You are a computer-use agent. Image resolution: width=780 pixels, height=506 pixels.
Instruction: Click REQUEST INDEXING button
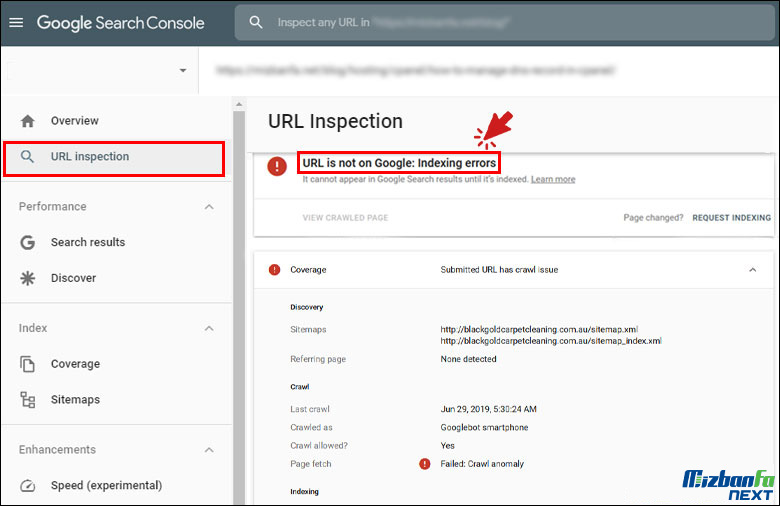(x=731, y=218)
